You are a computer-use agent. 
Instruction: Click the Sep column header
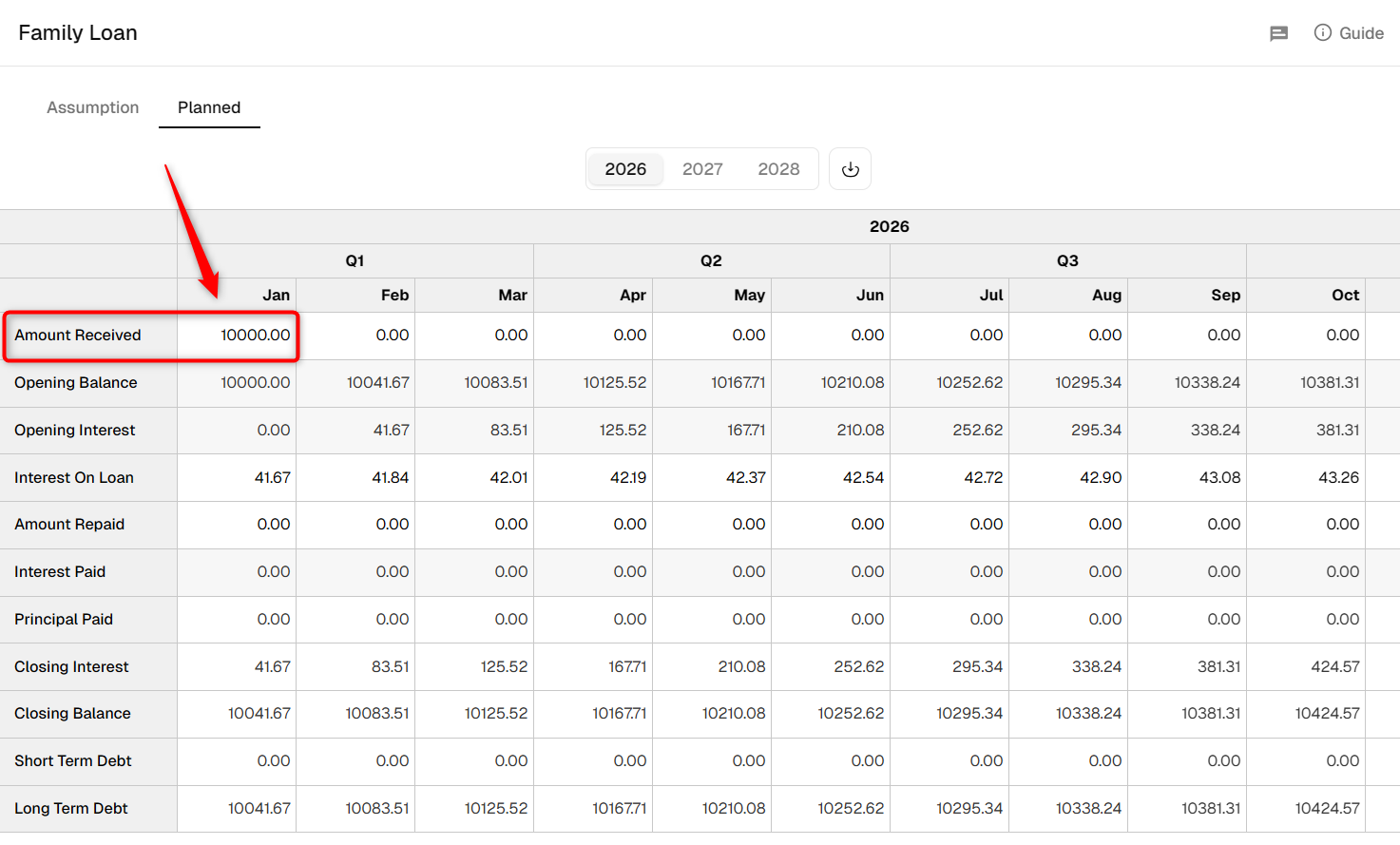click(x=1226, y=296)
